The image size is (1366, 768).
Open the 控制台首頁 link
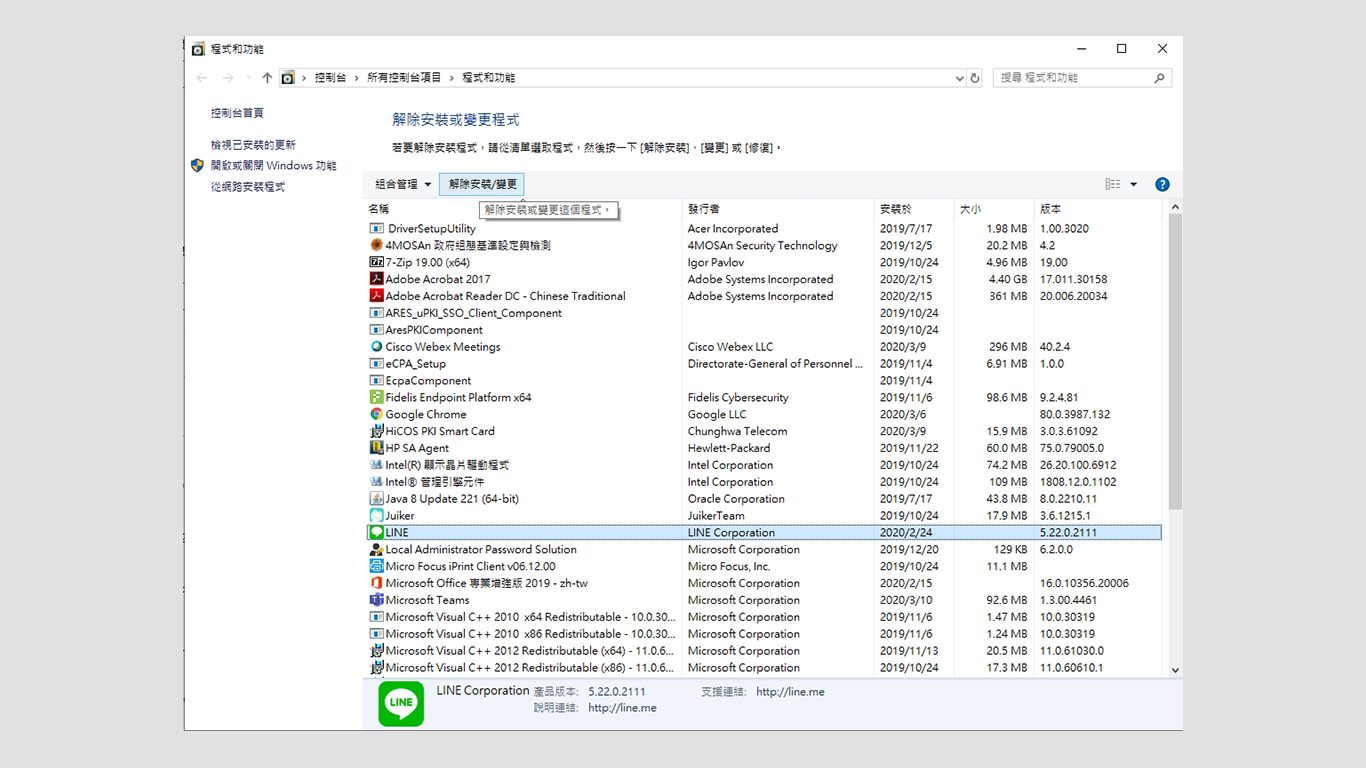click(x=237, y=113)
